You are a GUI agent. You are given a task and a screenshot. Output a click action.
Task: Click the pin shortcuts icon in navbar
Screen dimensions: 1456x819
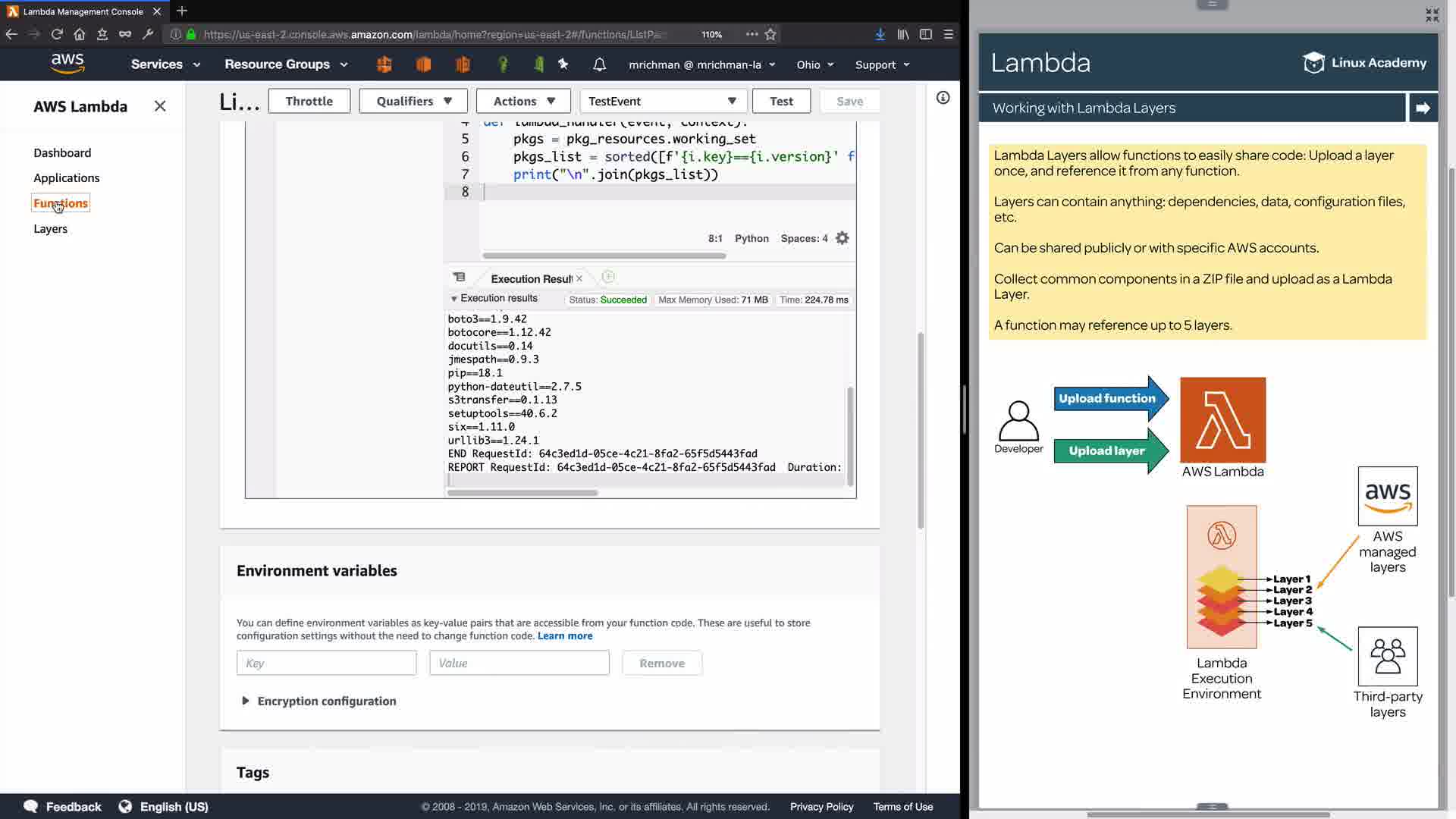[x=563, y=64]
